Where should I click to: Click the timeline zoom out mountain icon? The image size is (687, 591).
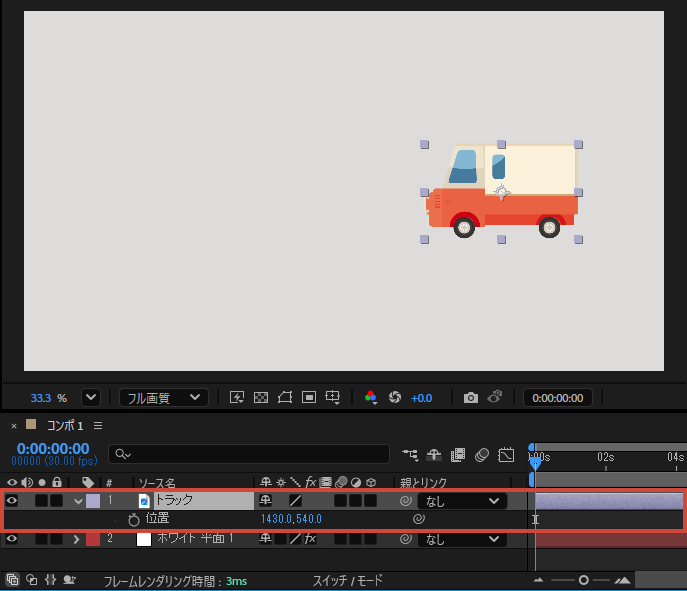[x=538, y=580]
